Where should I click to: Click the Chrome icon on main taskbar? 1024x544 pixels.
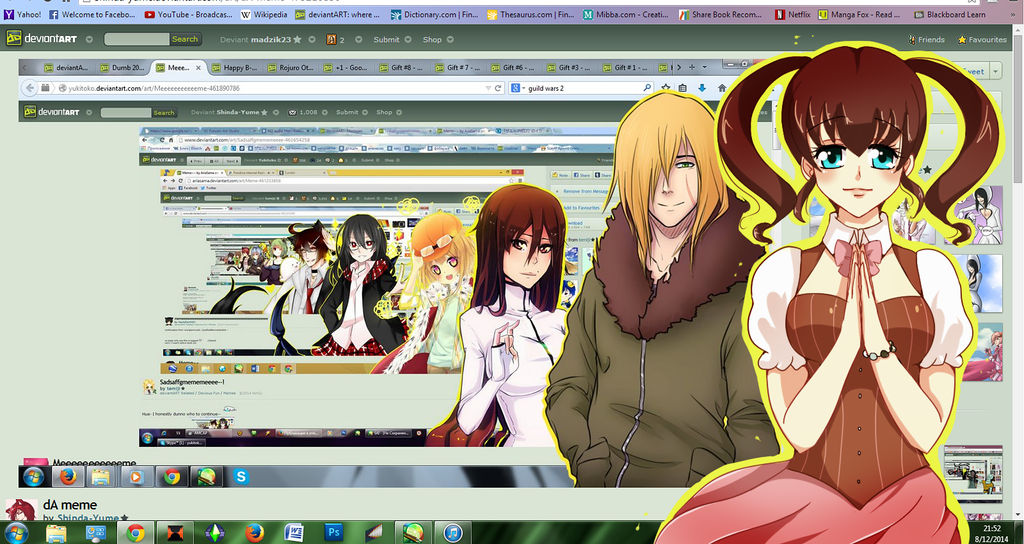(136, 533)
